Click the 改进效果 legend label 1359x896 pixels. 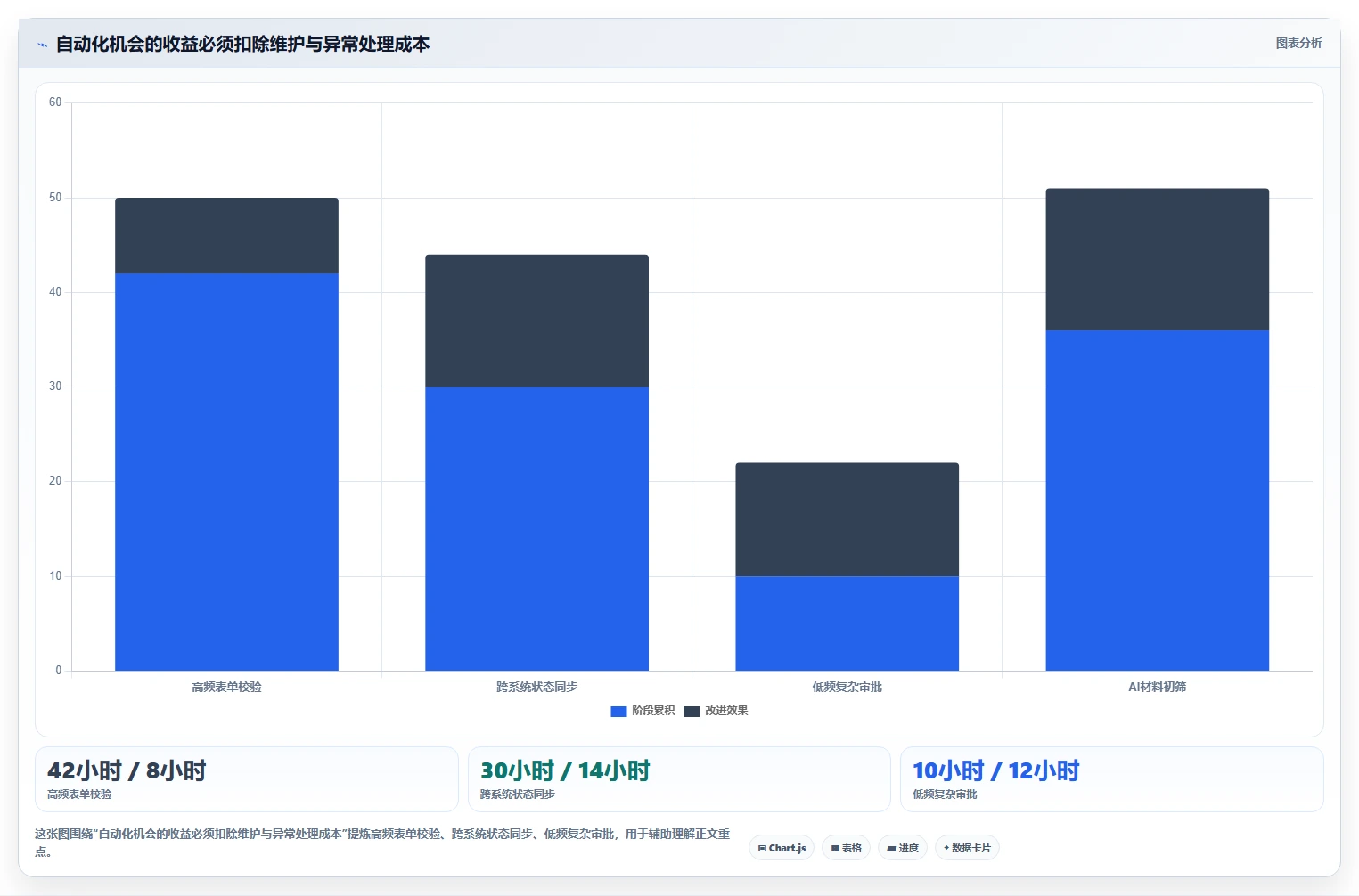(726, 711)
